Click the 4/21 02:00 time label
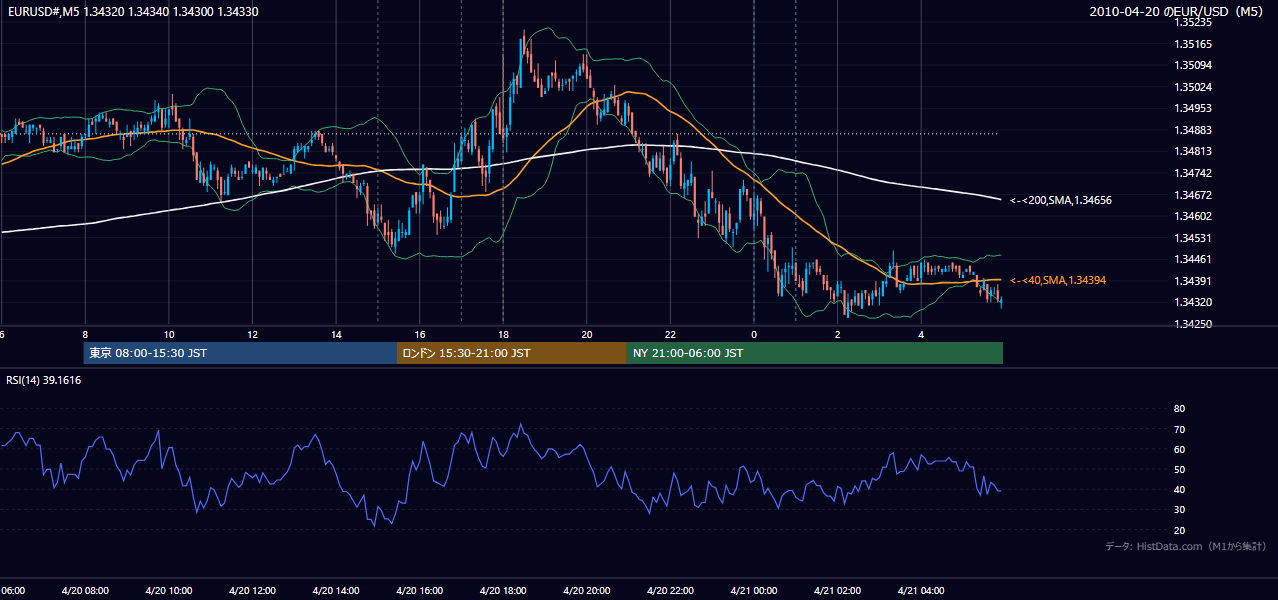 [x=837, y=590]
